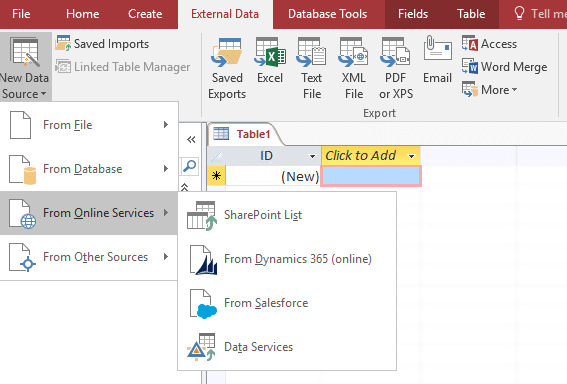
Task: Switch to the Create tab
Action: (x=145, y=14)
